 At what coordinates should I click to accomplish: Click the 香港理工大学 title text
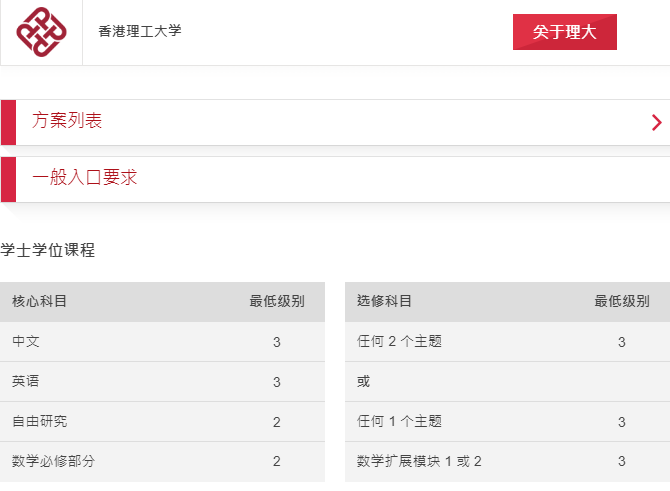click(140, 31)
